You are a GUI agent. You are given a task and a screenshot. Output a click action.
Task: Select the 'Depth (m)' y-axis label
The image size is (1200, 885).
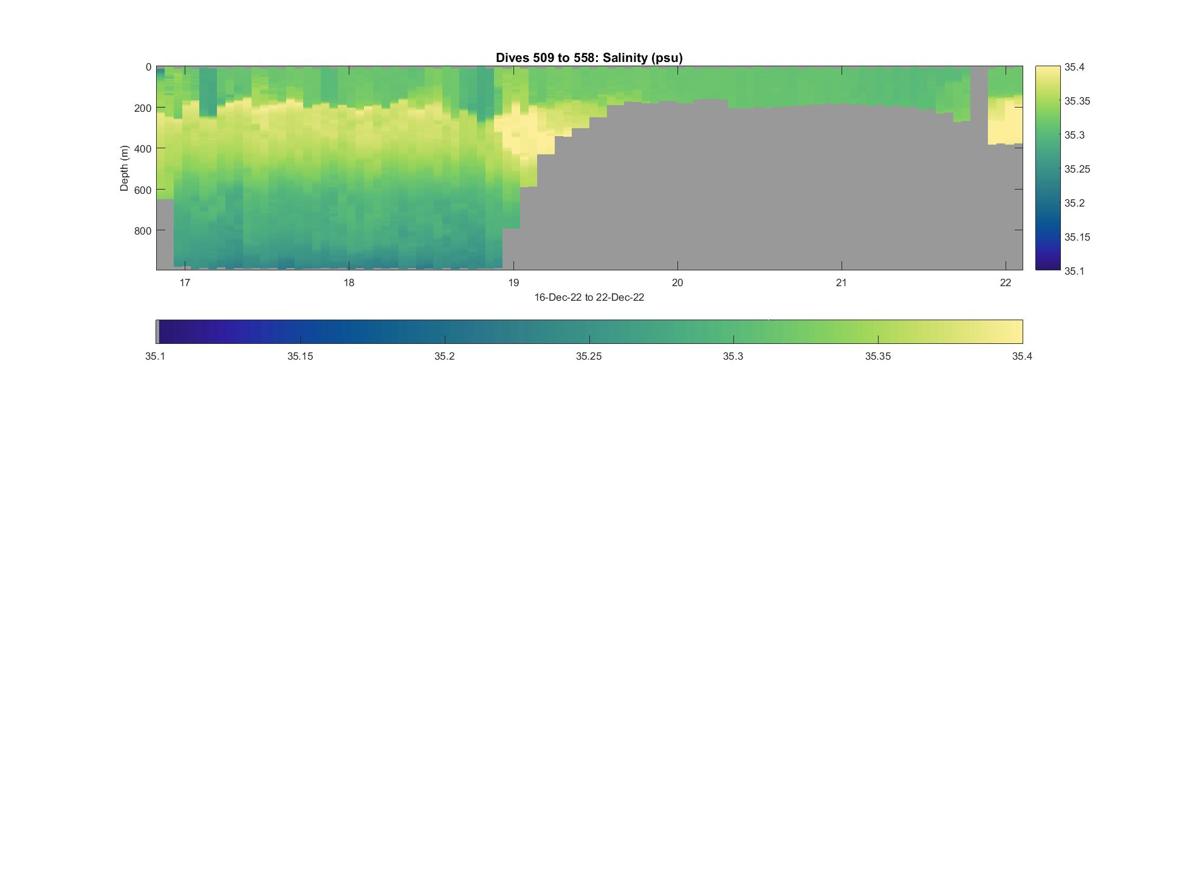[x=125, y=168]
